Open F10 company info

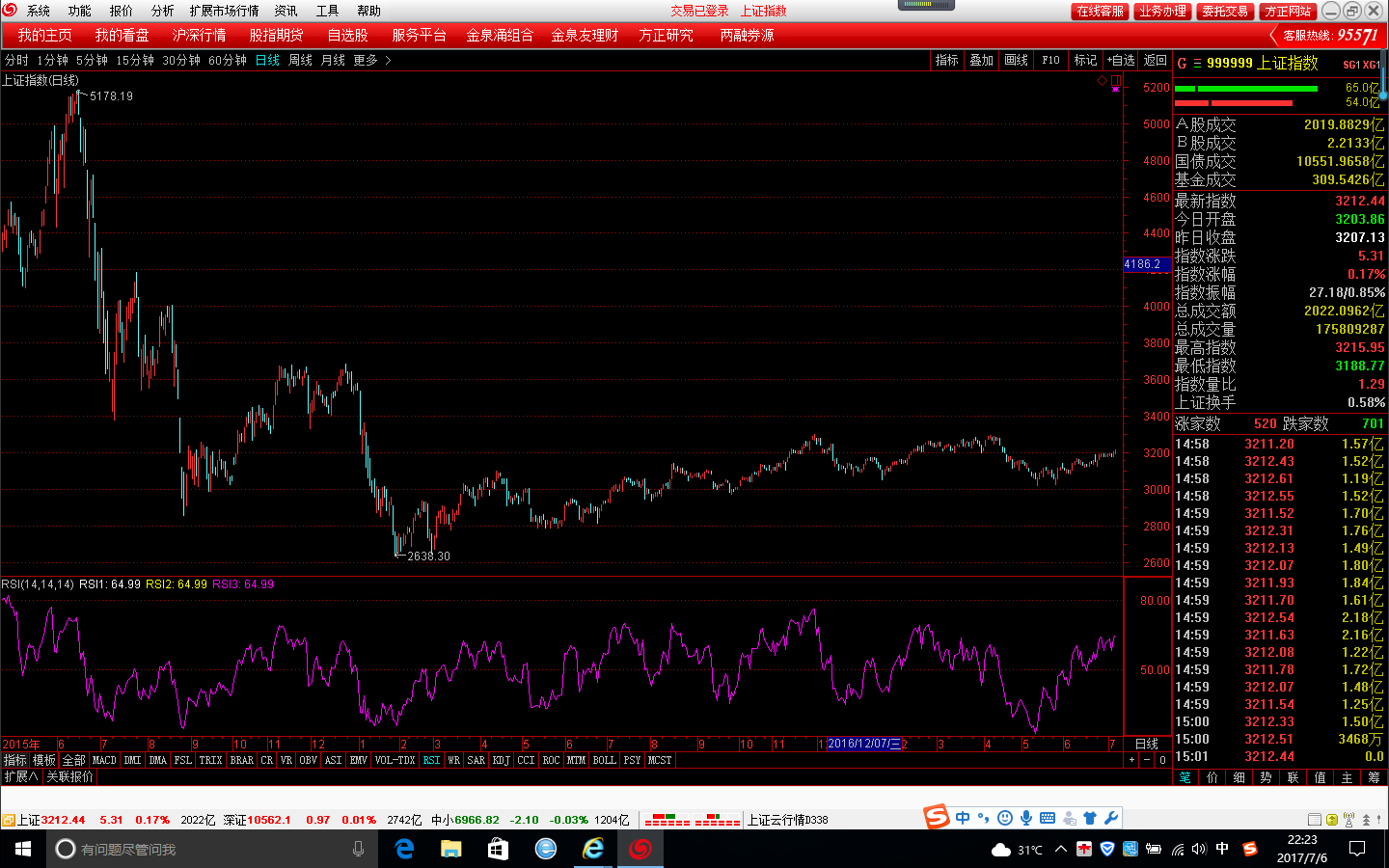click(x=1050, y=60)
